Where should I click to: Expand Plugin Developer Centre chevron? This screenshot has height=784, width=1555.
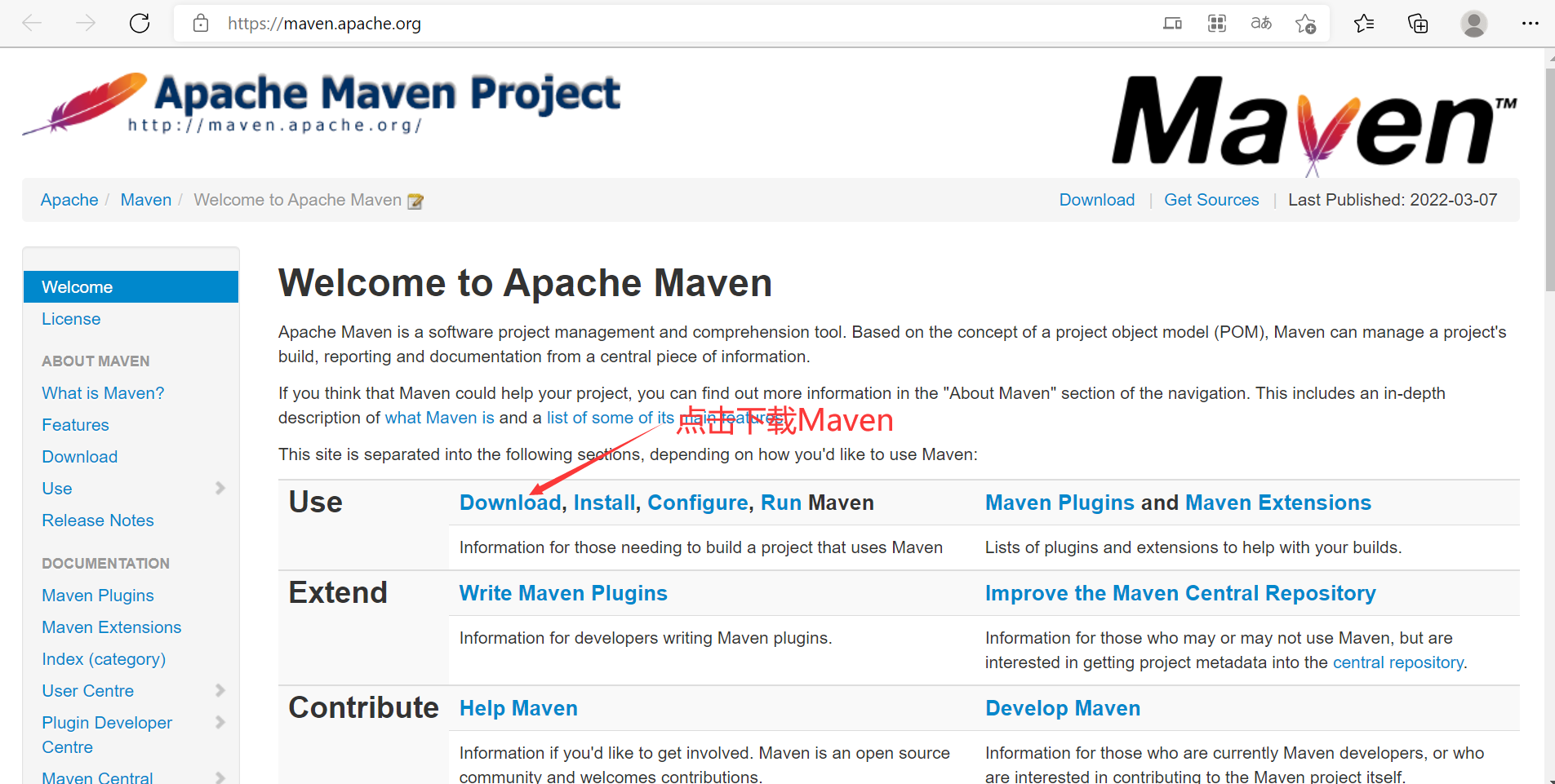(220, 722)
